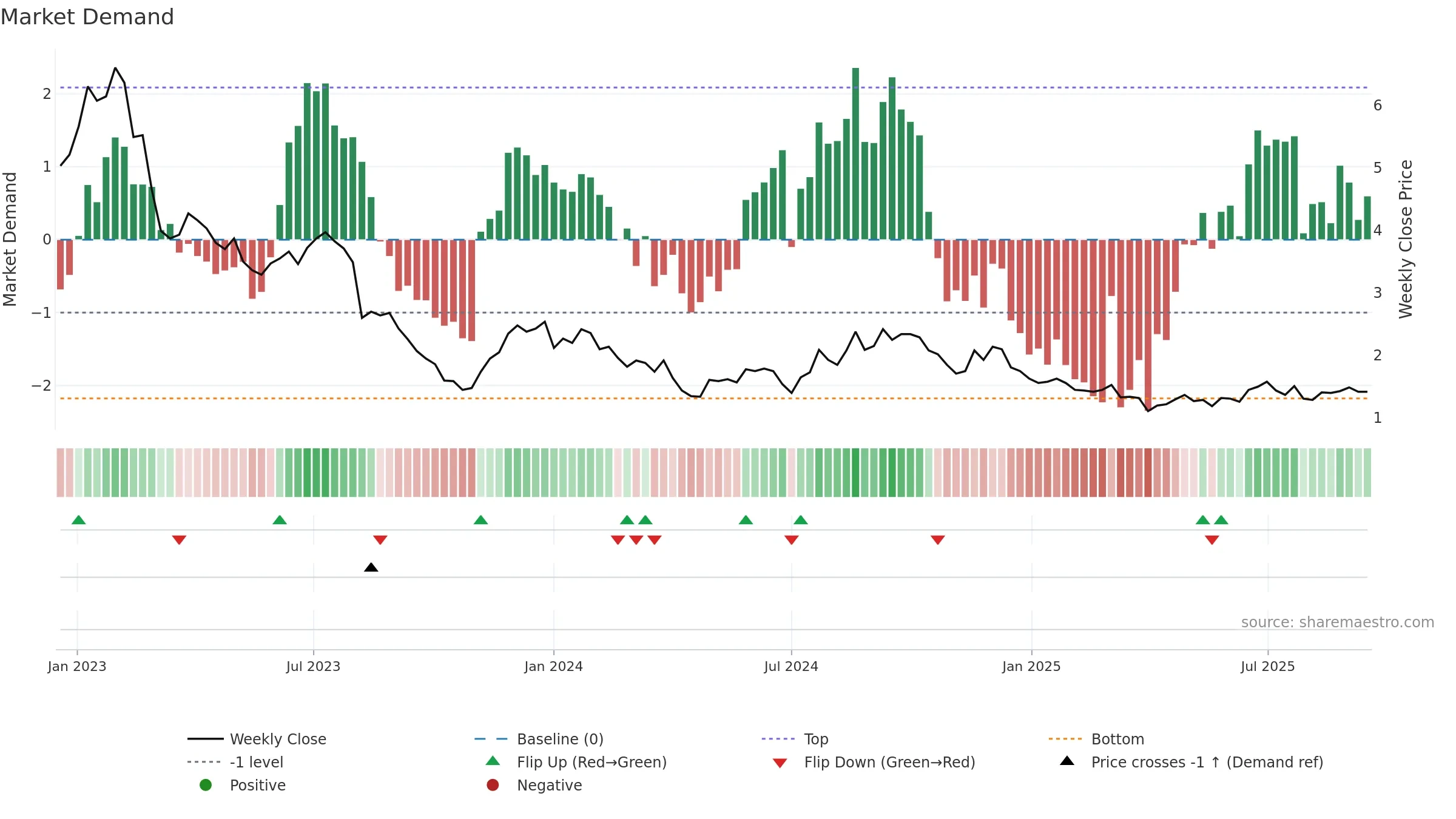Toggle the Baseline (0) legend entry
This screenshot has height=819, width=1456.
click(x=539, y=739)
